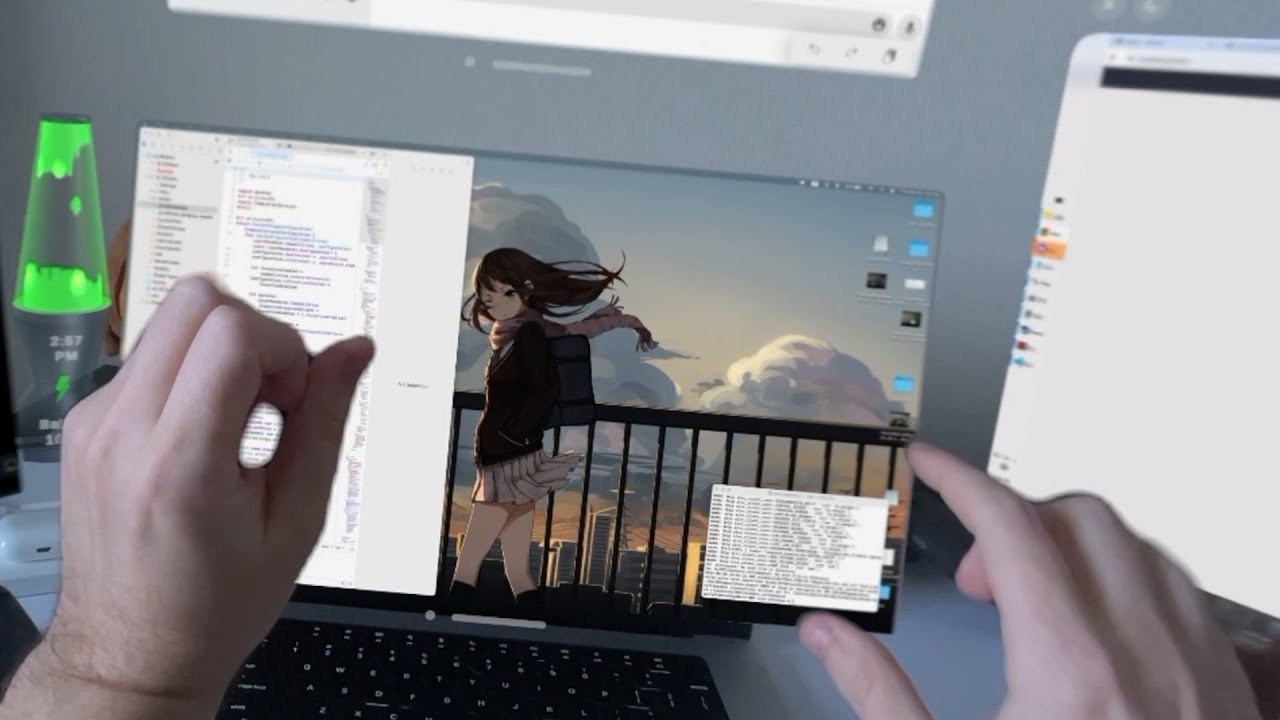Open the blue folder beside the white disk icon

click(x=919, y=247)
